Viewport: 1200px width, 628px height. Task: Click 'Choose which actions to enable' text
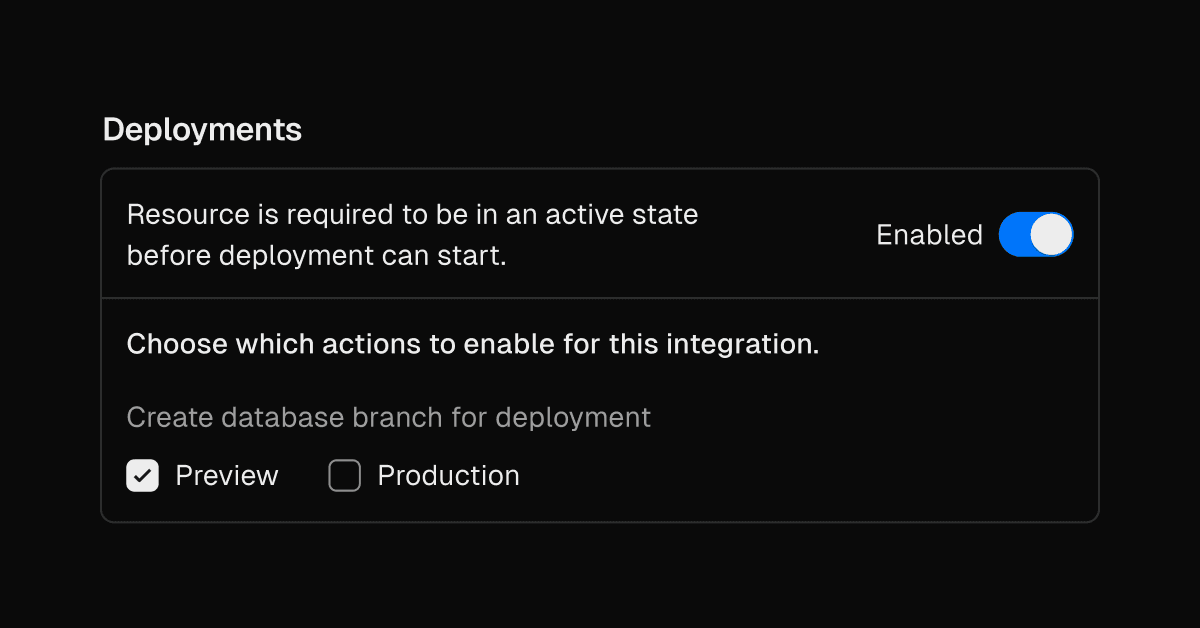point(473,345)
